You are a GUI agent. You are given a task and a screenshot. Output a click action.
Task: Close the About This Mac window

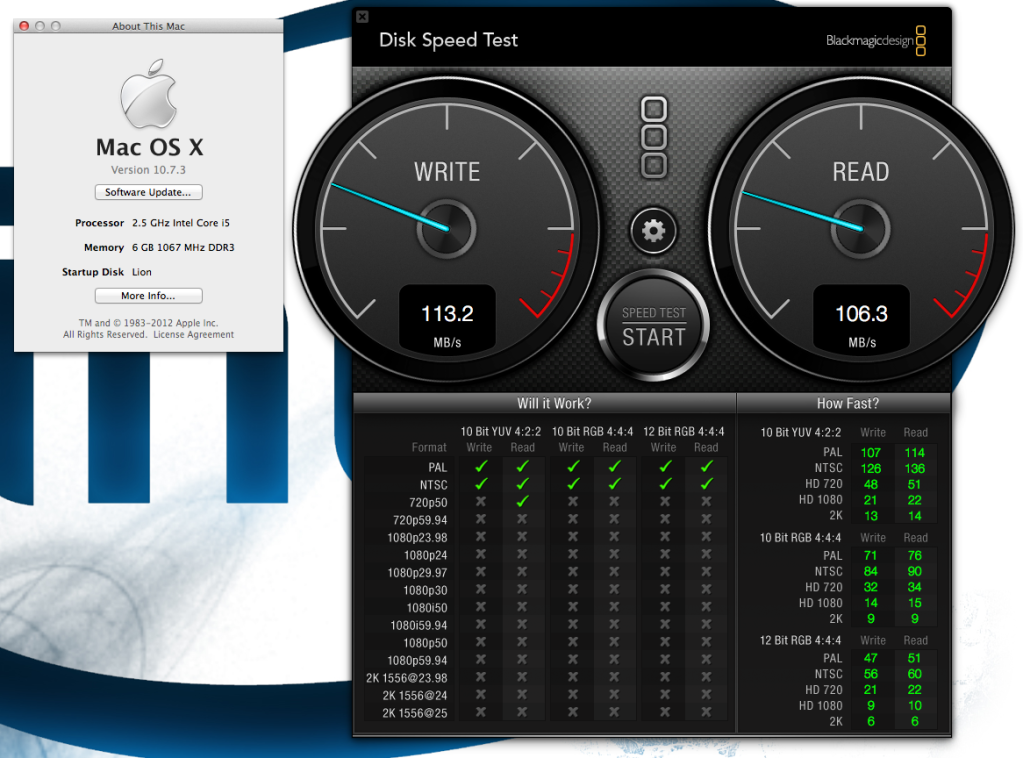pyautogui.click(x=24, y=26)
